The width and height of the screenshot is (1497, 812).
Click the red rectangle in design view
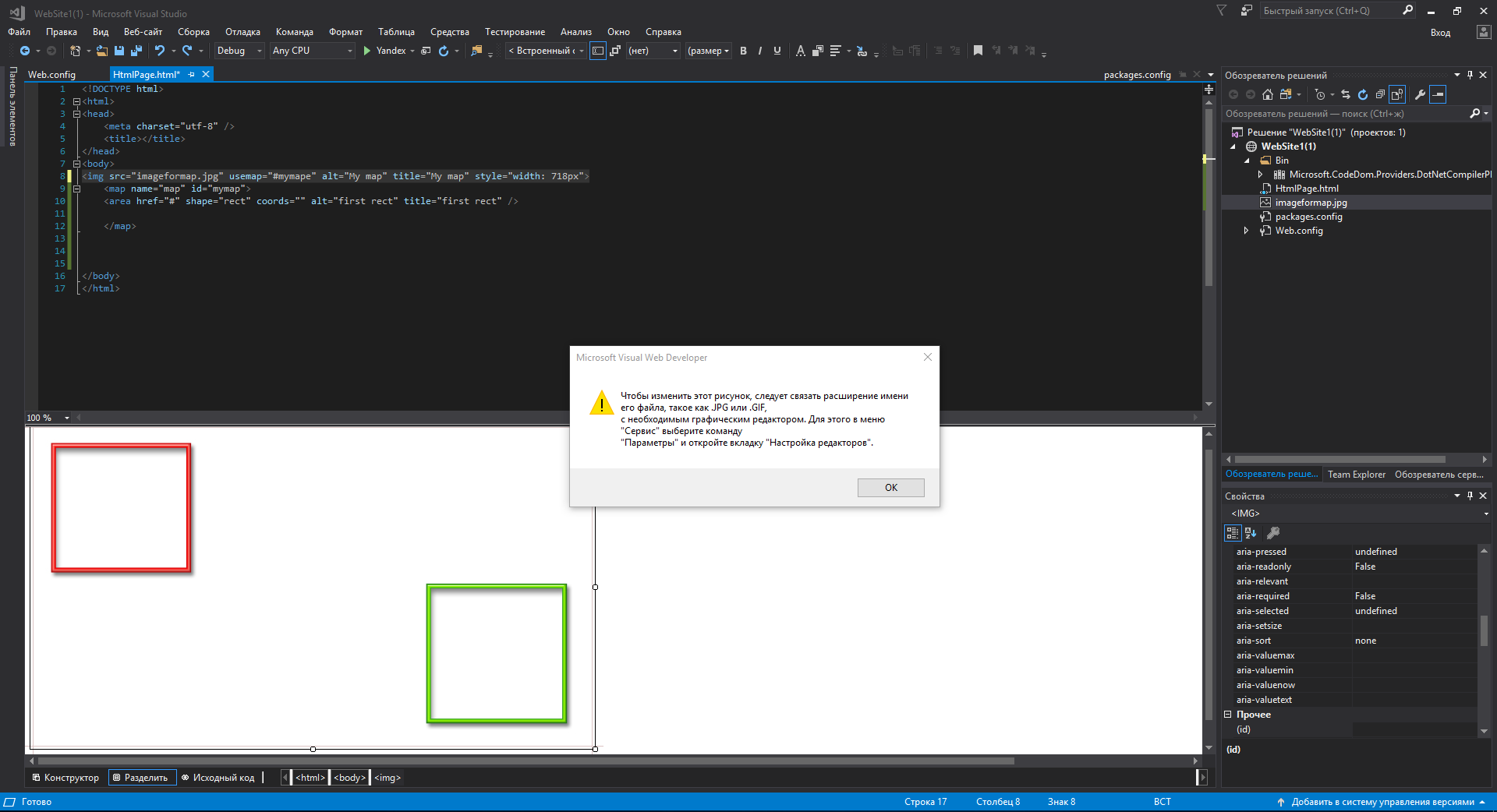point(122,507)
